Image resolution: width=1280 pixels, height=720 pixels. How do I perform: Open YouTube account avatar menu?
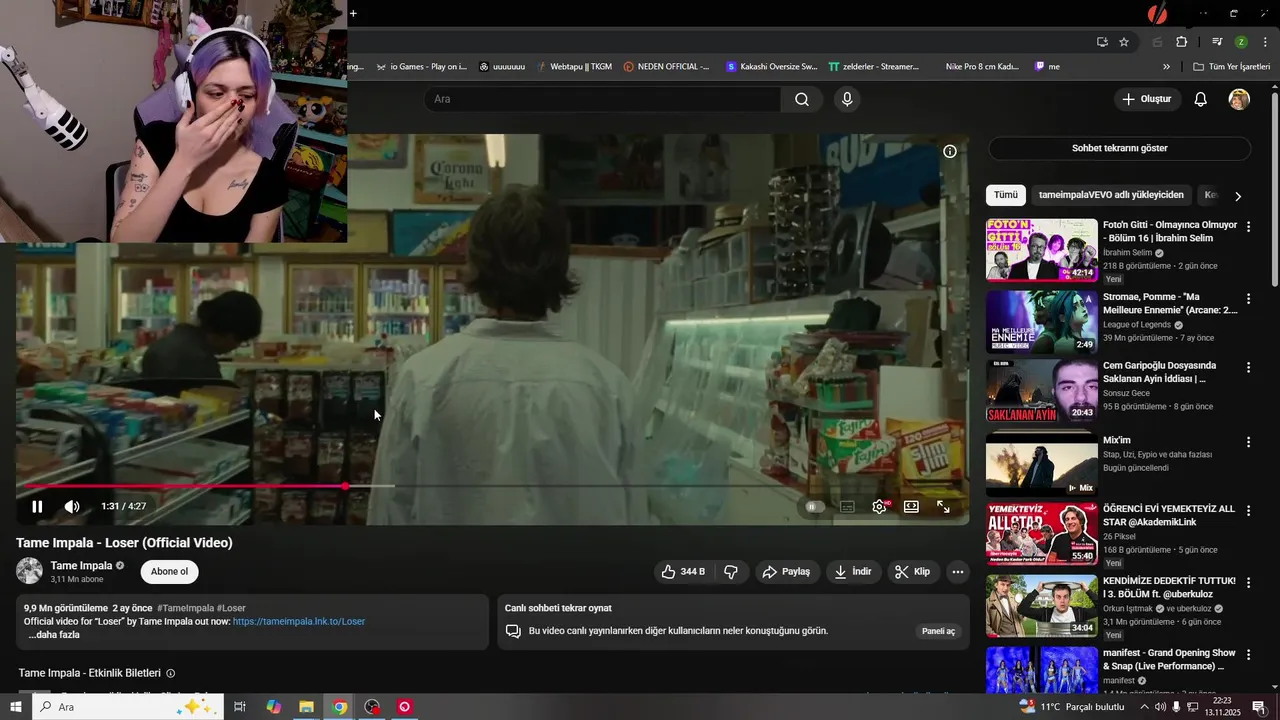[1239, 99]
